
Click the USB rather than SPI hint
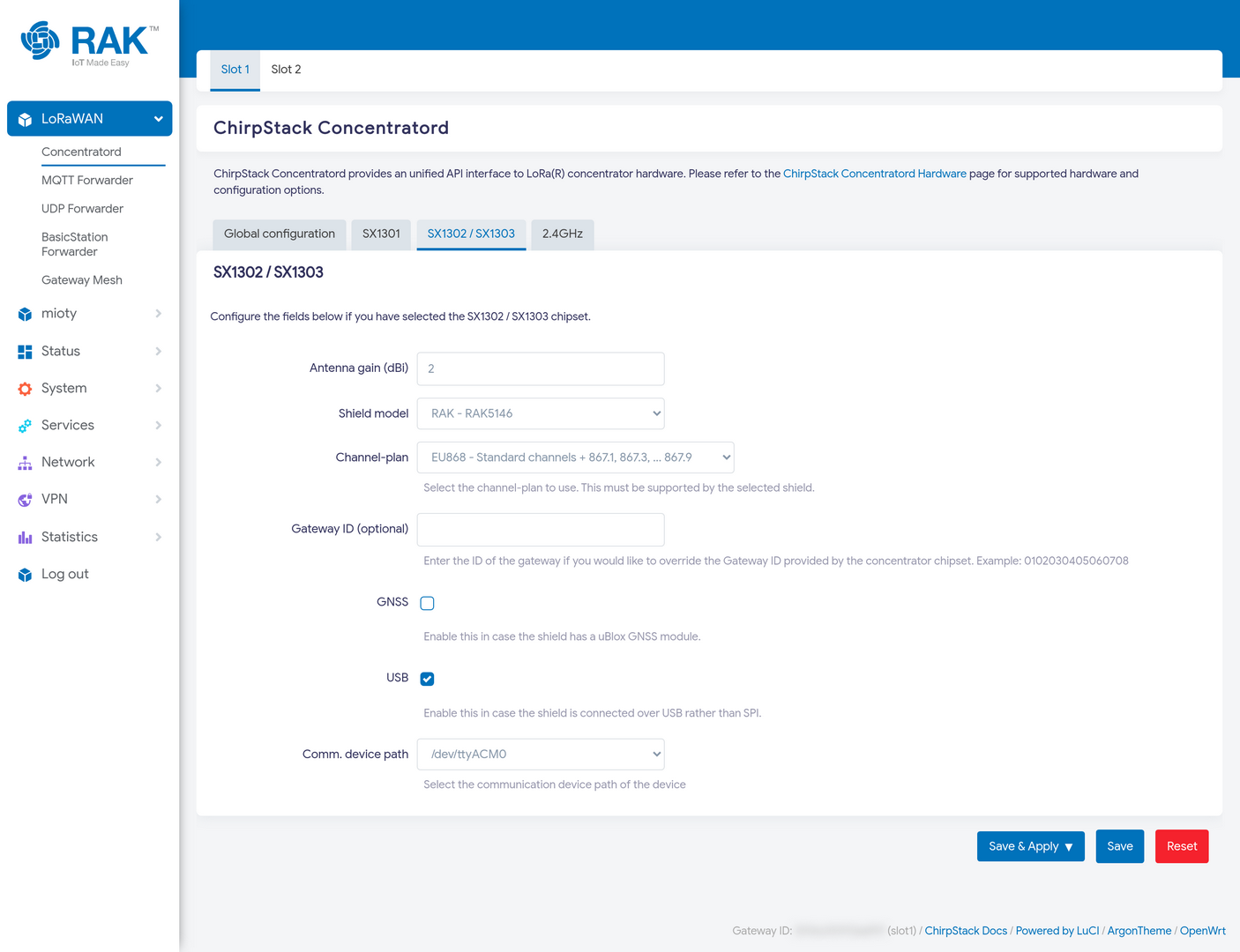pos(592,713)
